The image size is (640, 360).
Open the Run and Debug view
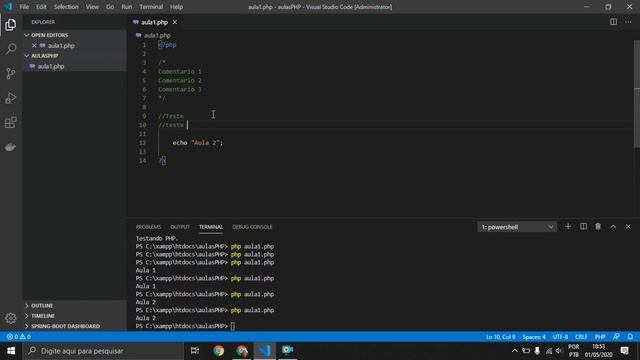[x=11, y=98]
